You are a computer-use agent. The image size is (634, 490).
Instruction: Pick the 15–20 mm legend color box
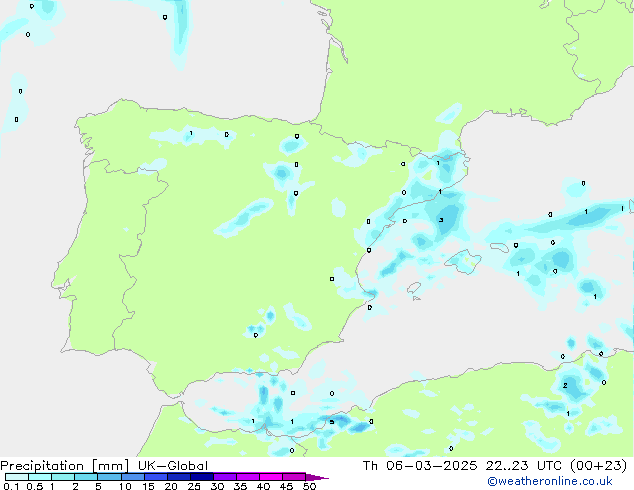pos(155,477)
